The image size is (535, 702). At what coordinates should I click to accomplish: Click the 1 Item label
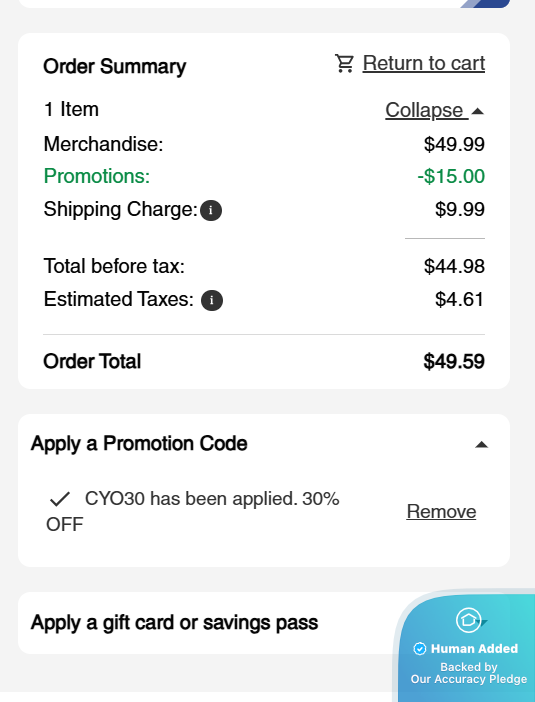tap(71, 110)
